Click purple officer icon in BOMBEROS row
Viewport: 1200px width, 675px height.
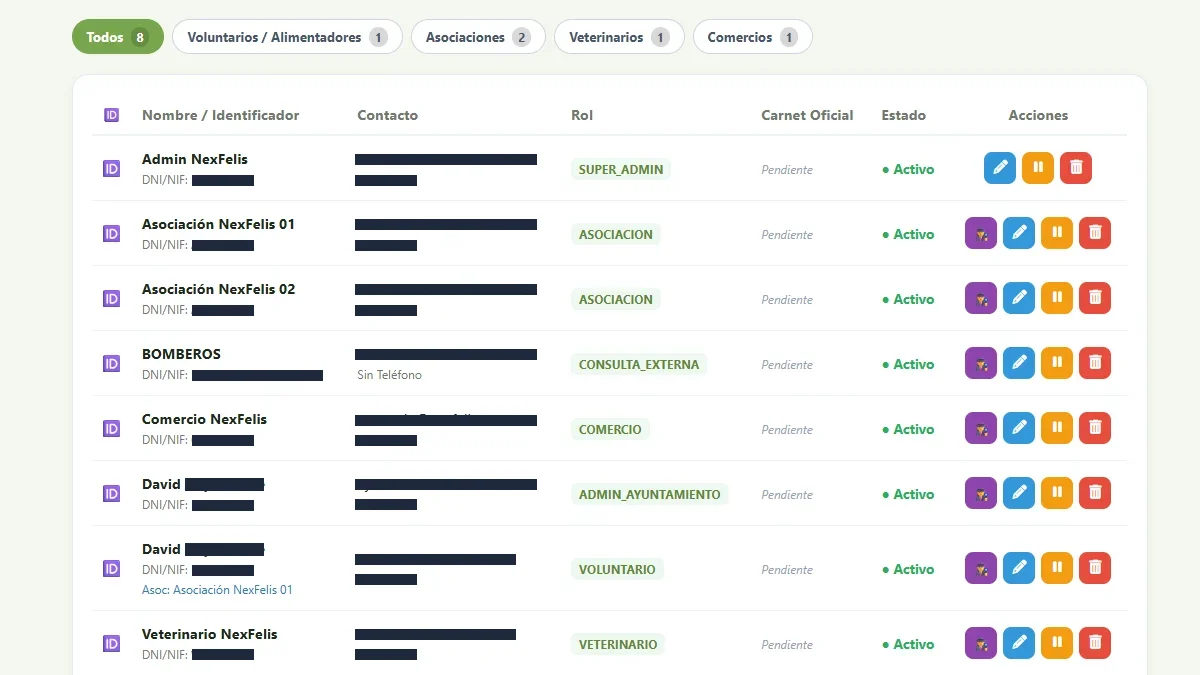click(x=981, y=363)
